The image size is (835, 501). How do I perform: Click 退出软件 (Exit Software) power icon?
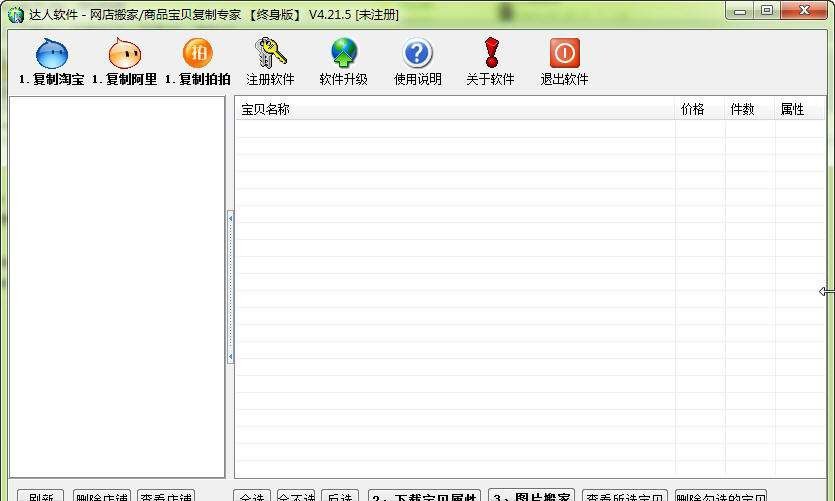[564, 62]
